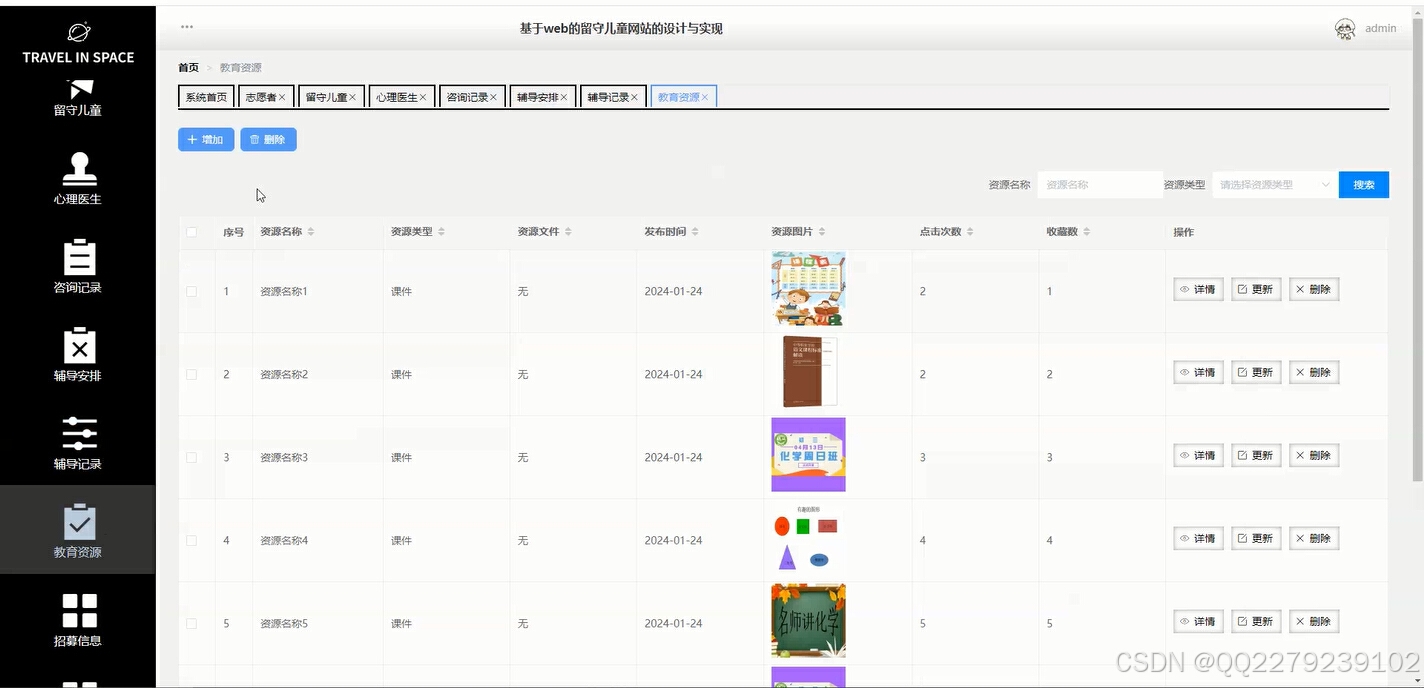Switch to the 系统首页 tab

click(207, 97)
